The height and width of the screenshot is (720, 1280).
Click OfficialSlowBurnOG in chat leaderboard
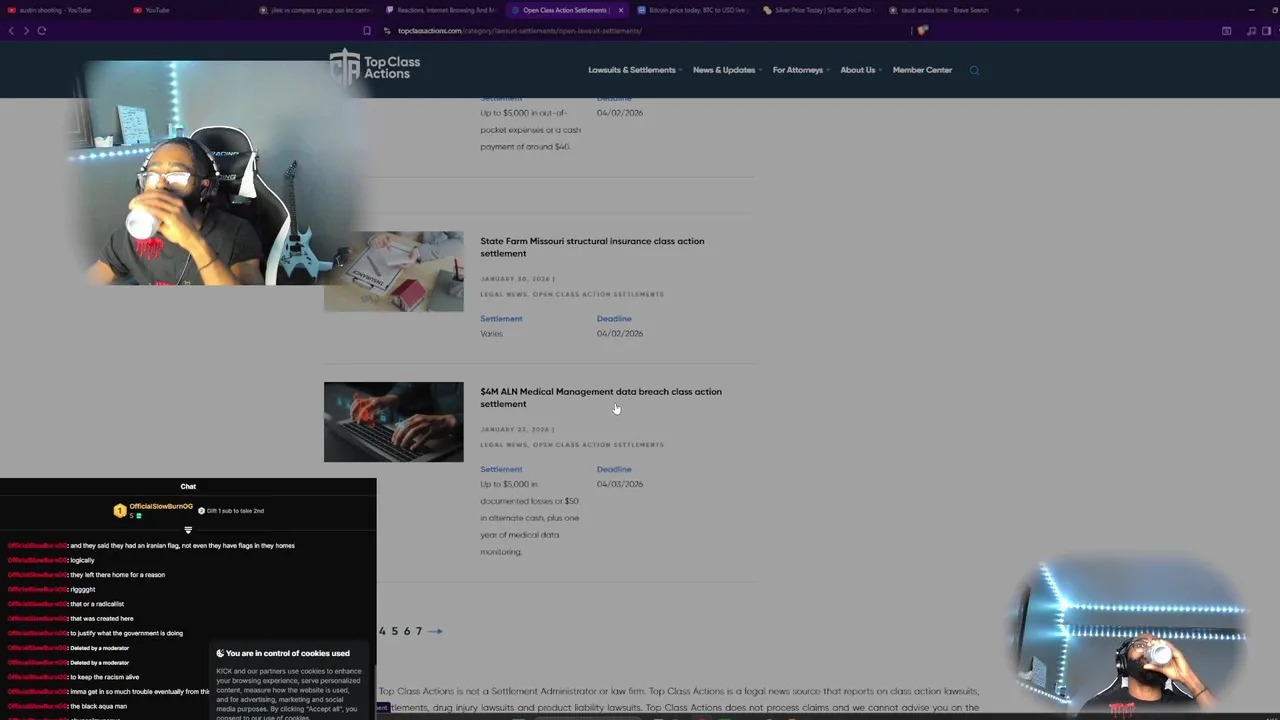[x=161, y=506]
